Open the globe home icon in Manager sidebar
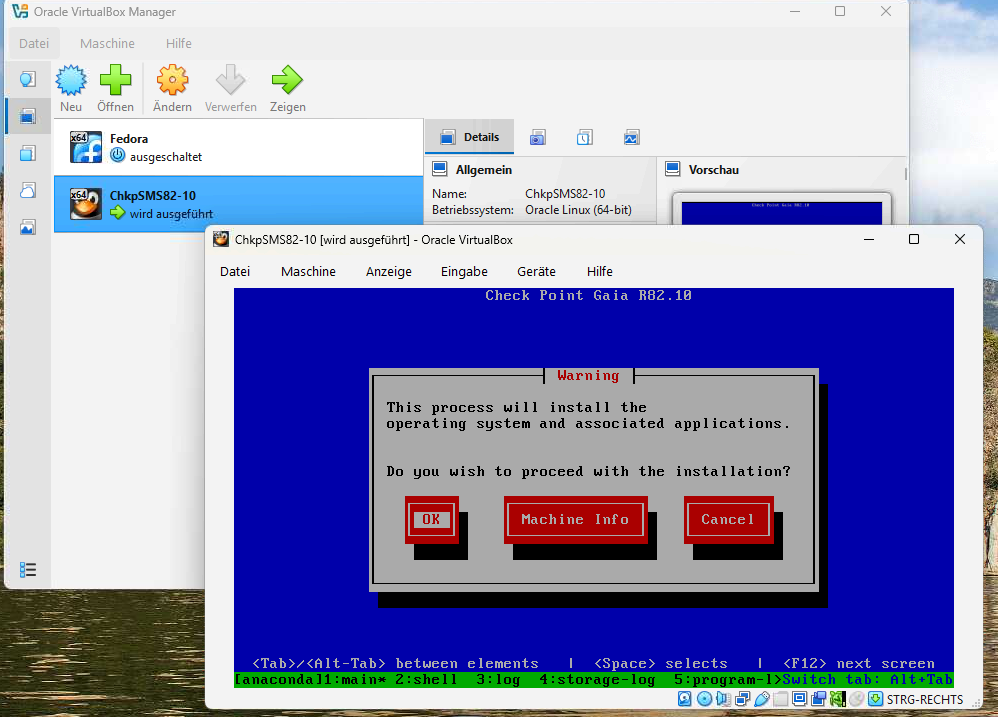The width and height of the screenshot is (998, 717). click(27, 79)
